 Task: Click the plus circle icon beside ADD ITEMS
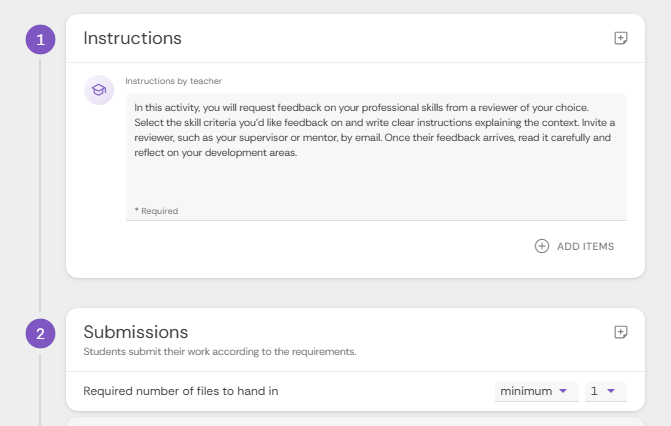click(x=542, y=246)
